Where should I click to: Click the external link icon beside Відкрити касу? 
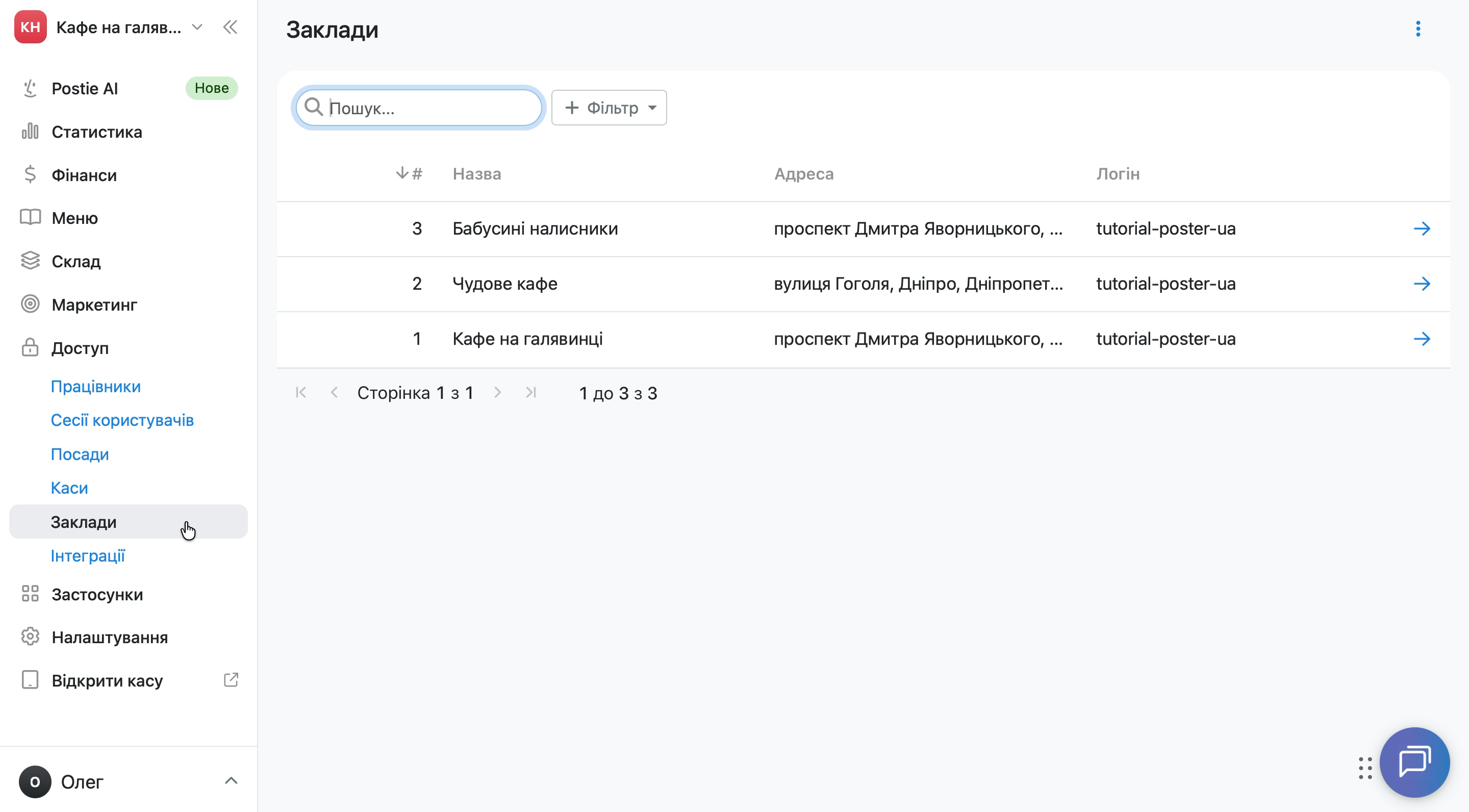point(231,680)
